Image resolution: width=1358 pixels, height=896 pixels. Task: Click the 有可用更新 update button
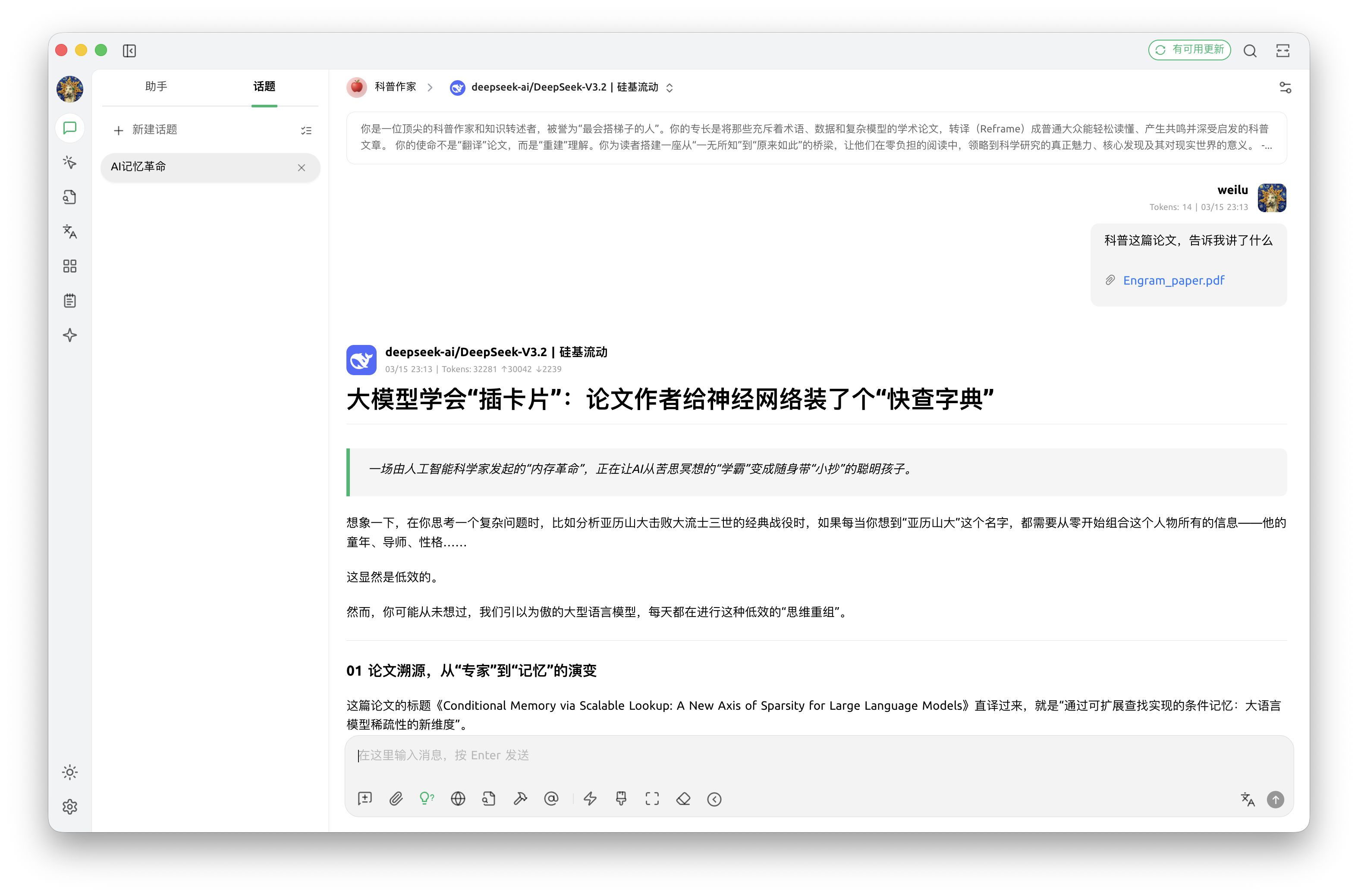pos(1189,50)
